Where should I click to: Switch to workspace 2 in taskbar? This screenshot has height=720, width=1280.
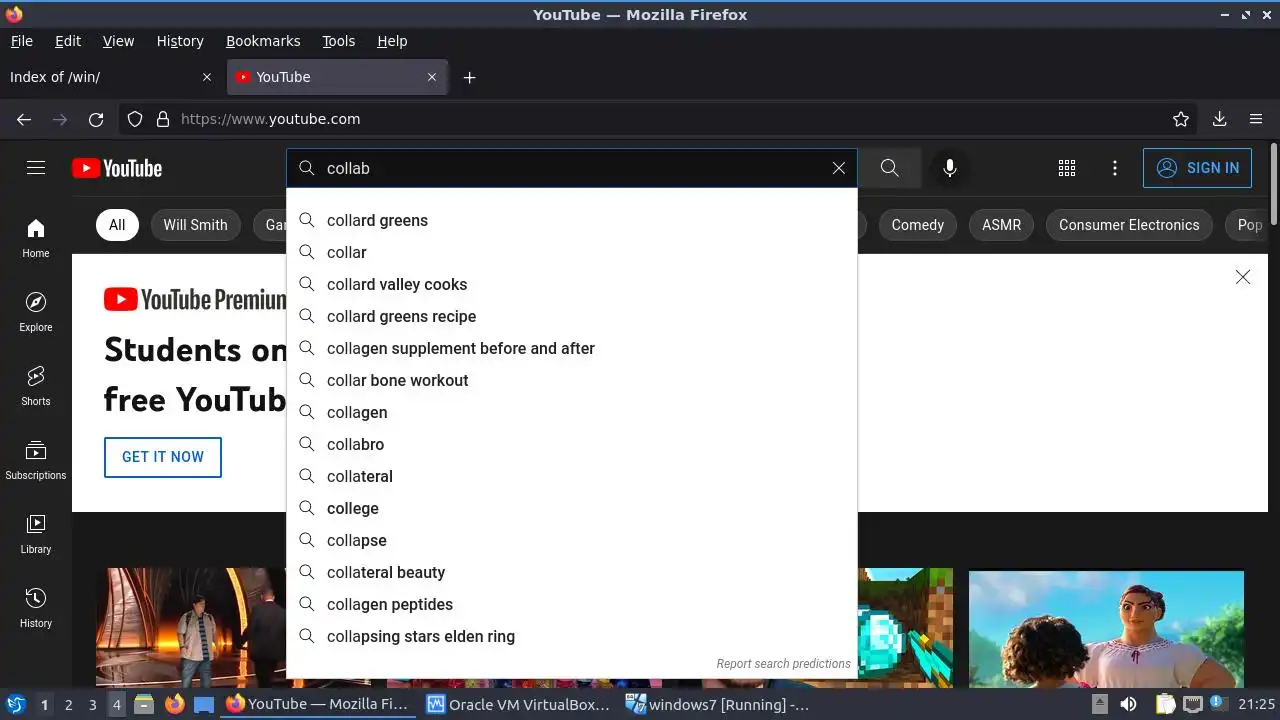click(68, 704)
